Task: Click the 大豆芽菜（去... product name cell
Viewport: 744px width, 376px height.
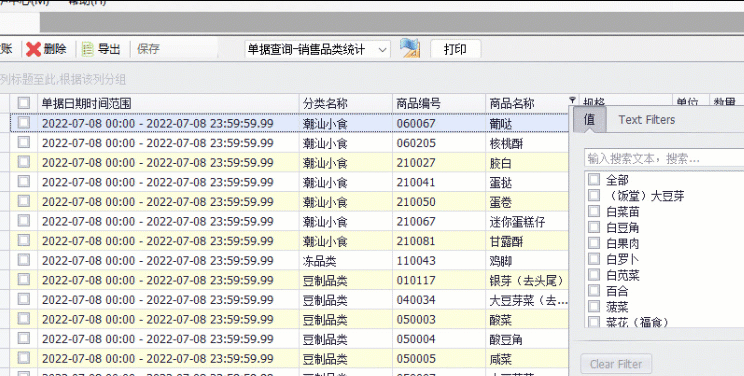Action: [x=527, y=300]
